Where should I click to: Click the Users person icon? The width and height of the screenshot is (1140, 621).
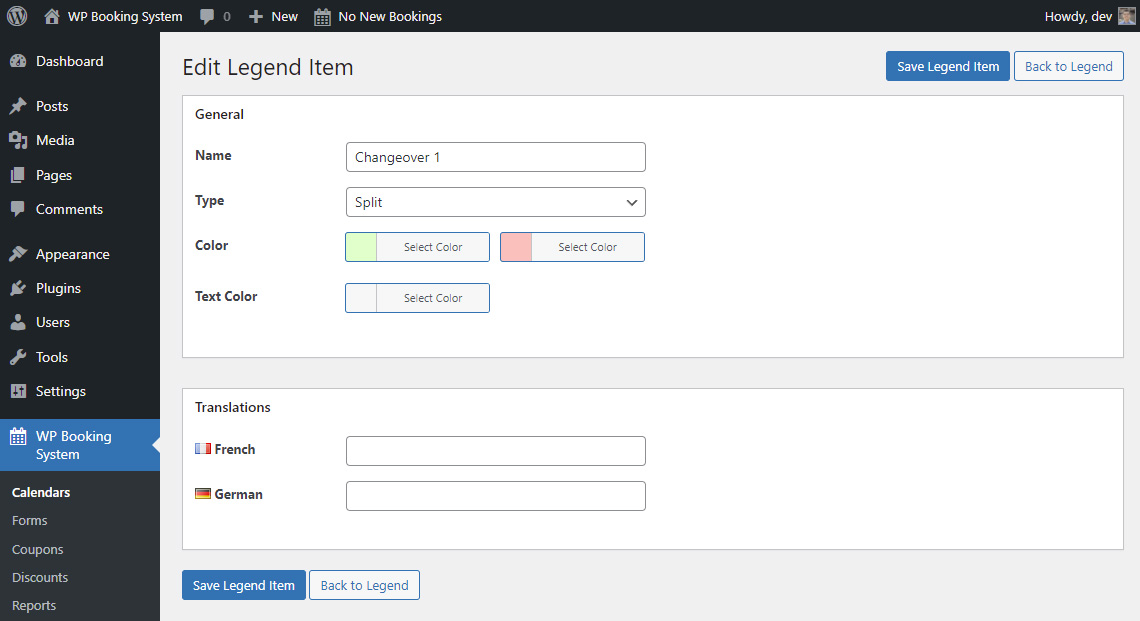[x=18, y=322]
